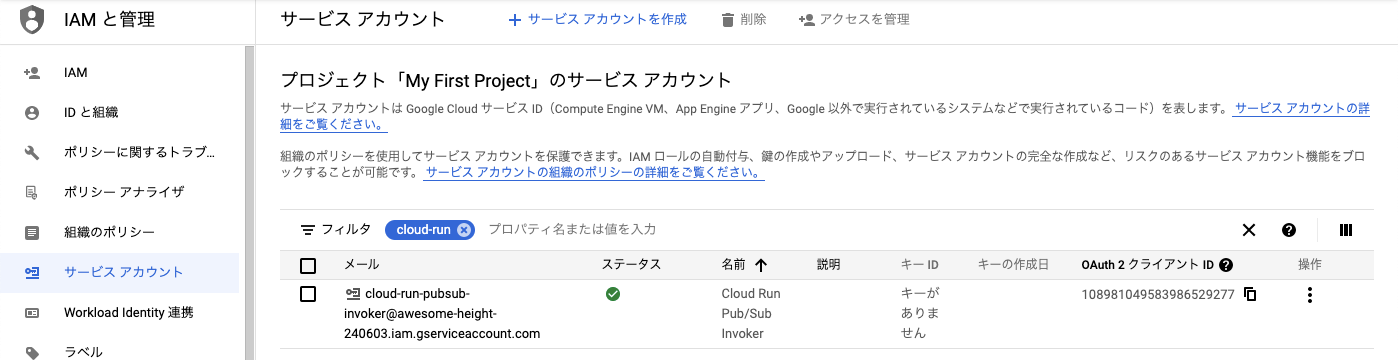Click サービス アカウントを作成 button
The height and width of the screenshot is (360, 1398).
[598, 20]
